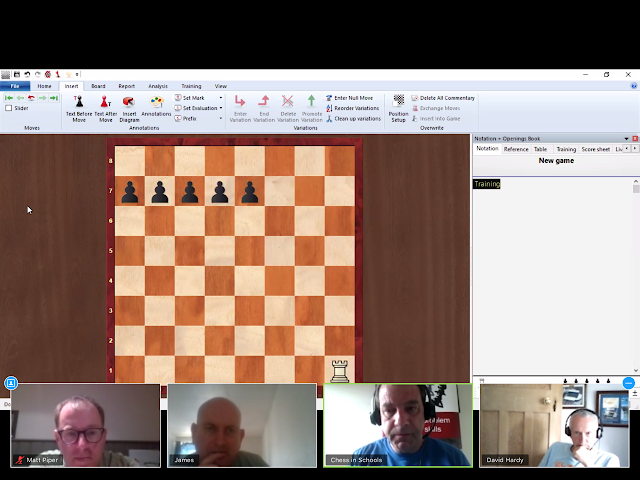The width and height of the screenshot is (640, 480).
Task: Switch to the Board ribbon tab
Action: pos(98,86)
